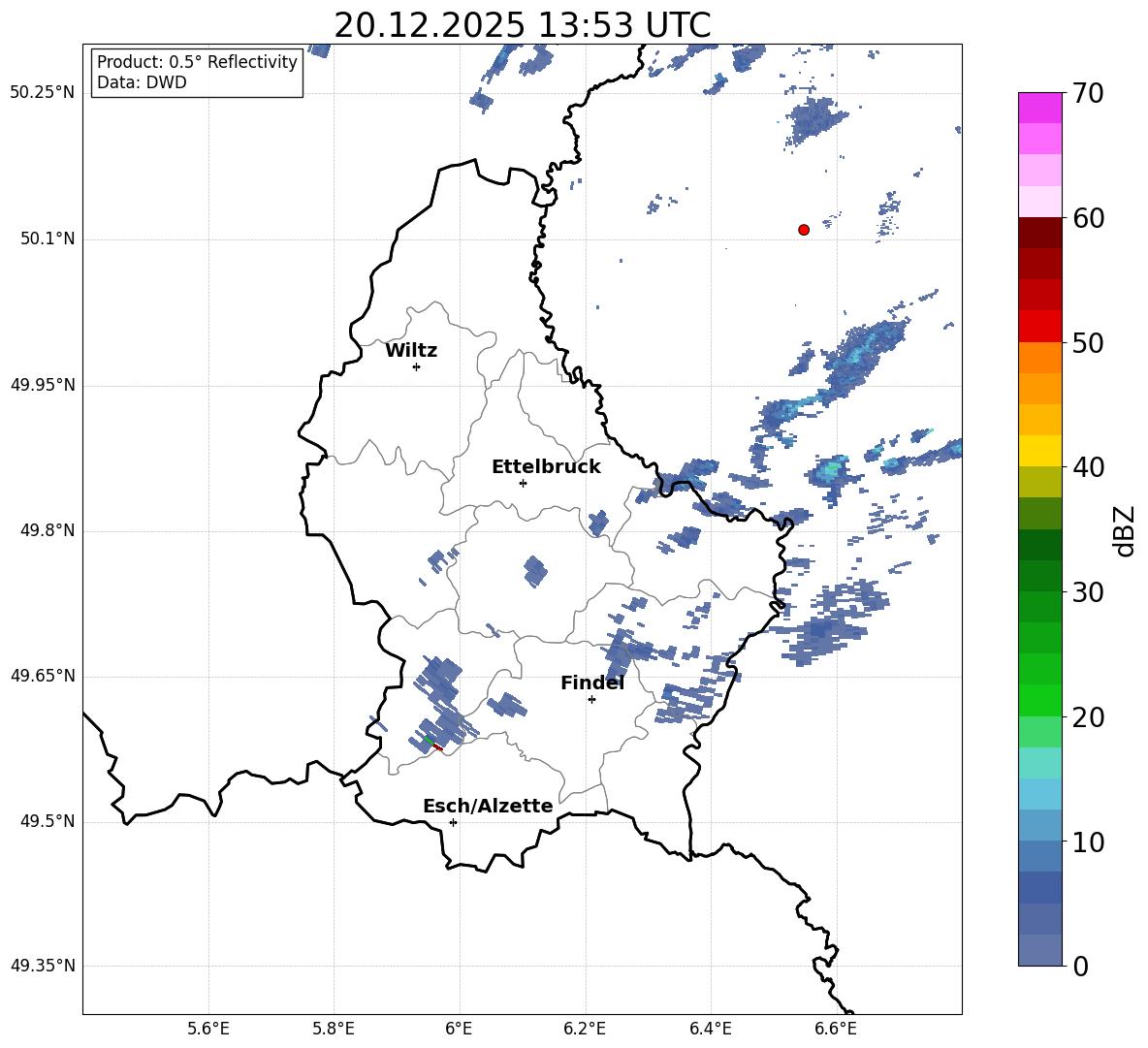Click the 5.6°E longitude label

click(x=208, y=1029)
